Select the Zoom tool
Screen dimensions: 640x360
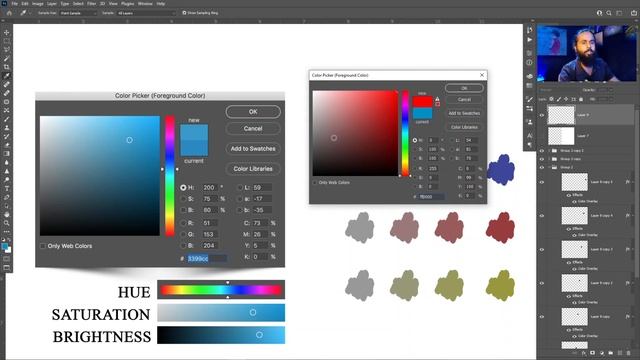[x=7, y=223]
